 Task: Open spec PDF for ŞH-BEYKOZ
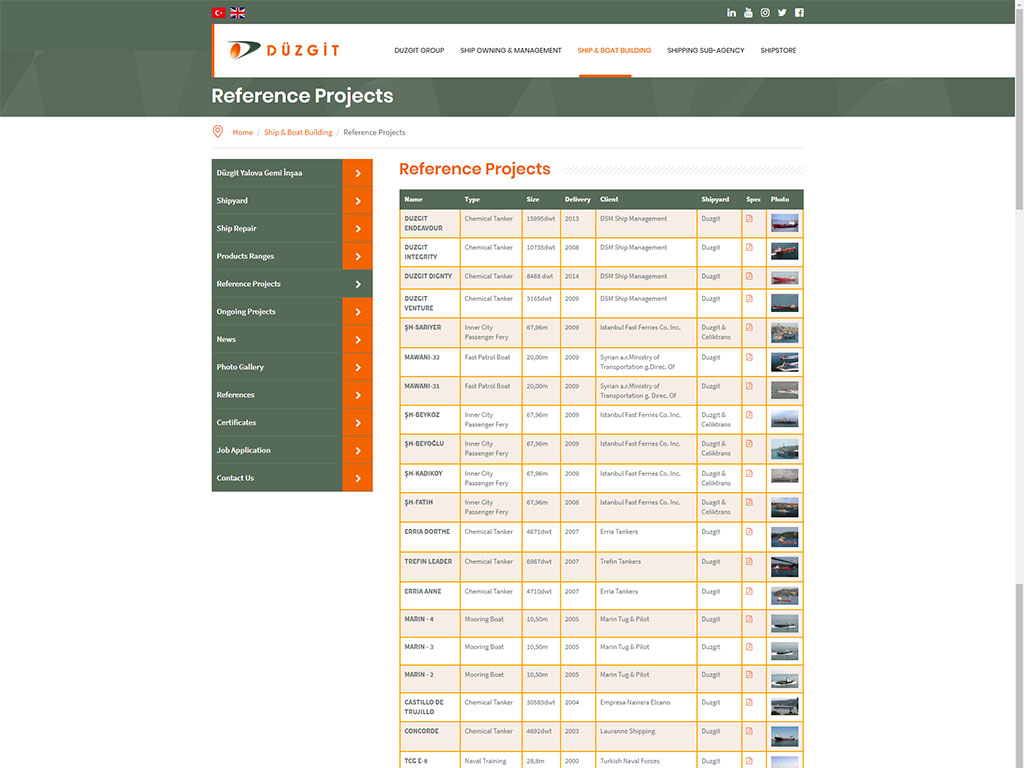coord(750,415)
